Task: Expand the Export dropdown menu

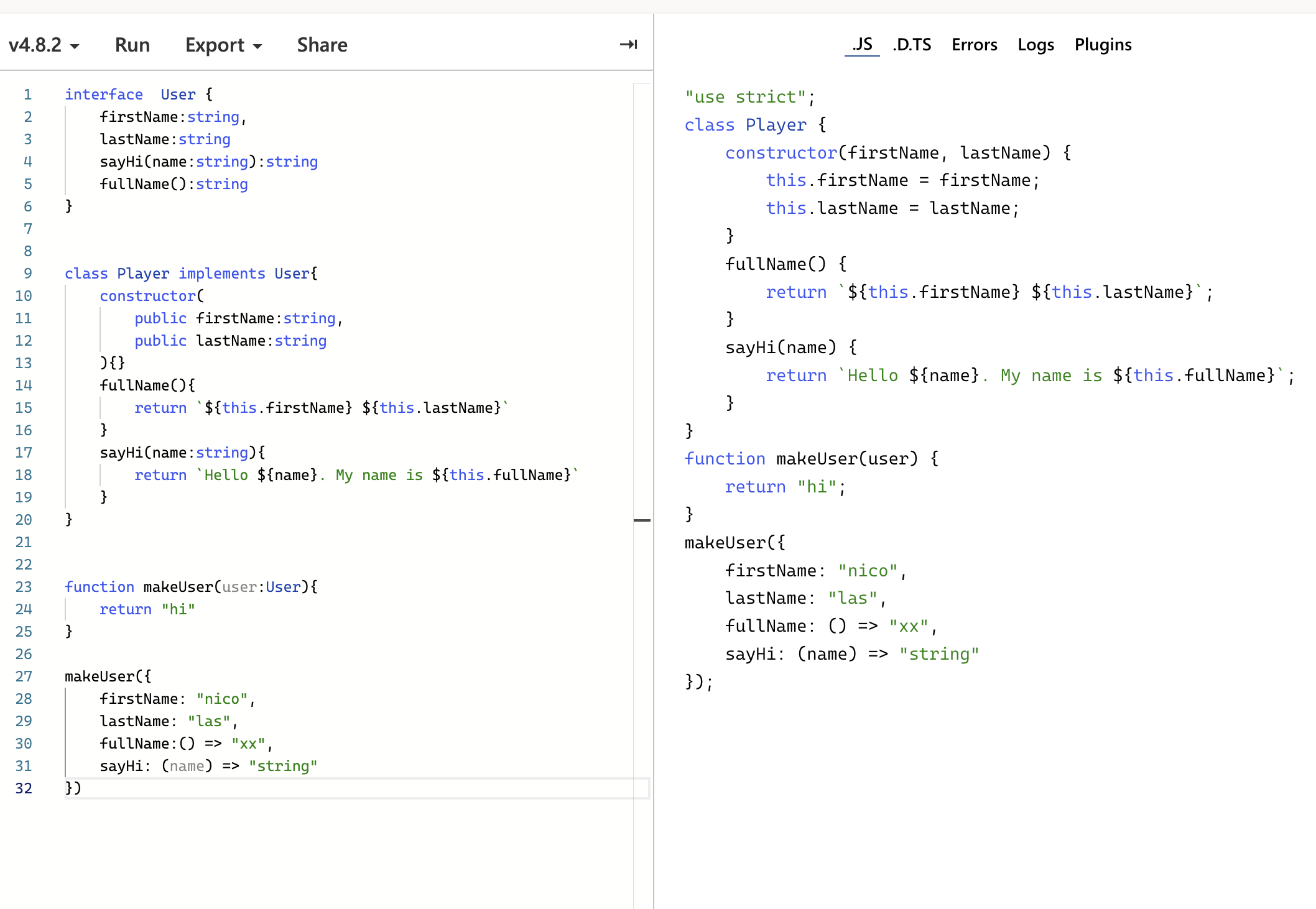Action: pos(223,45)
